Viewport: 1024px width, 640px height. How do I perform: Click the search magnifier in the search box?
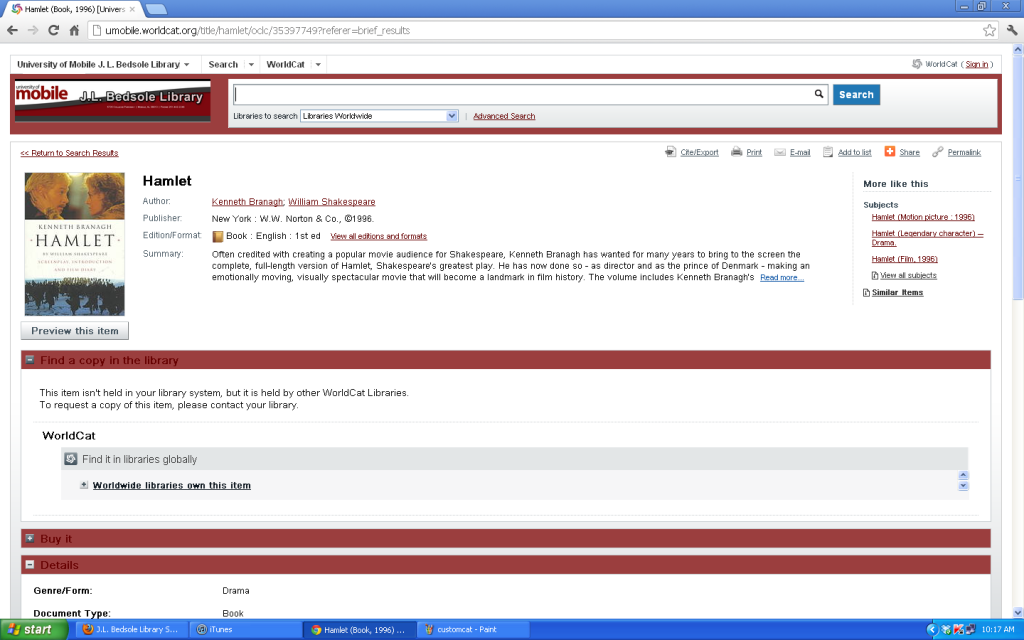(x=818, y=94)
